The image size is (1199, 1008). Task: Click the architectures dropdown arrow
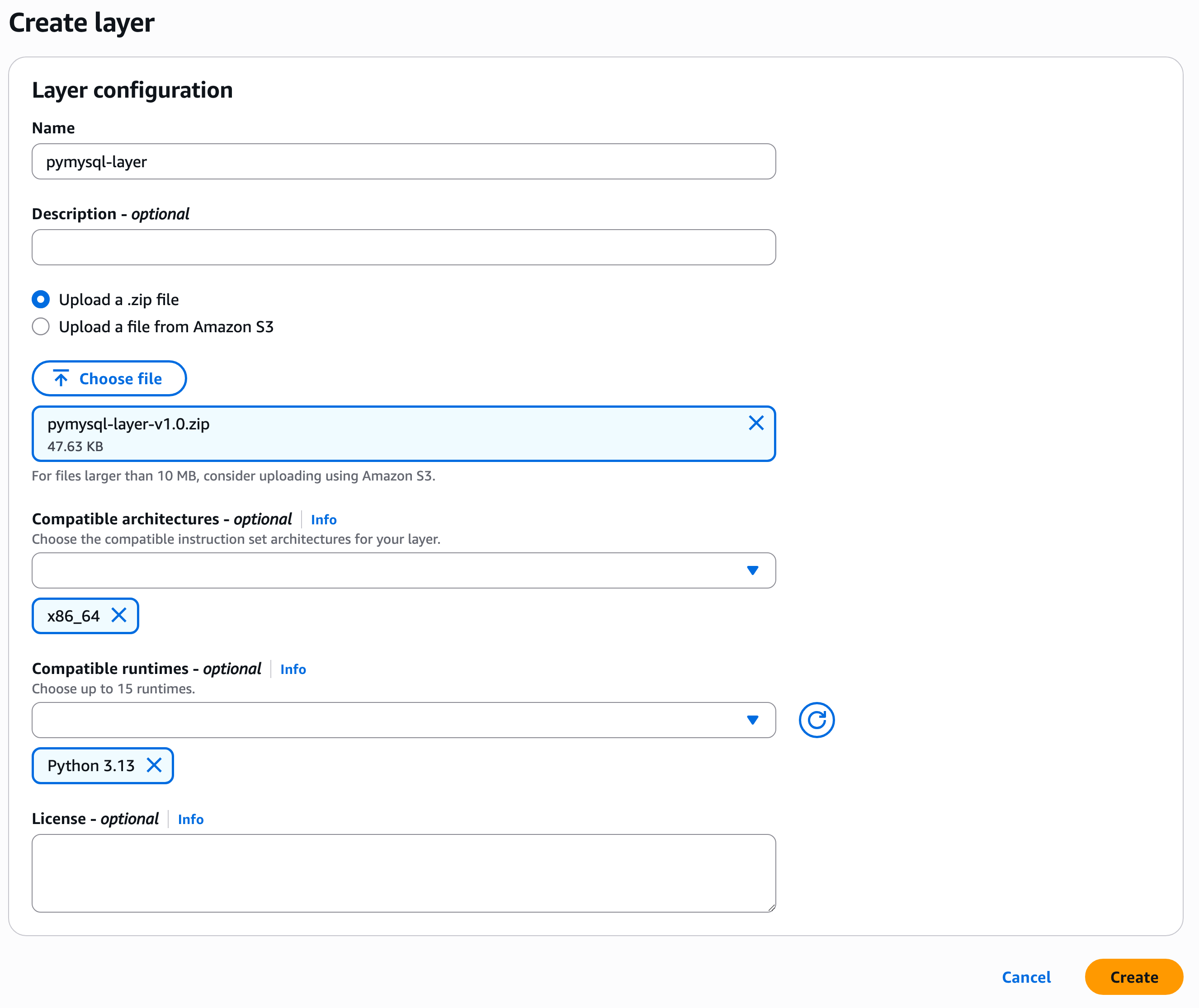752,570
